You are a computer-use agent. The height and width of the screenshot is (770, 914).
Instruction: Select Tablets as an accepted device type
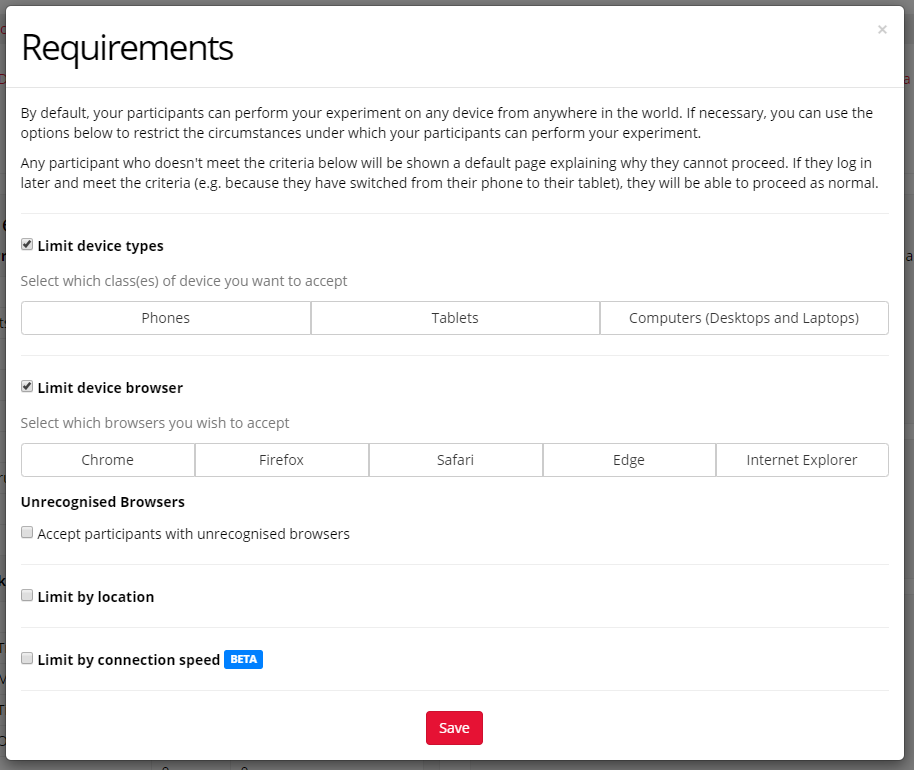(x=455, y=317)
